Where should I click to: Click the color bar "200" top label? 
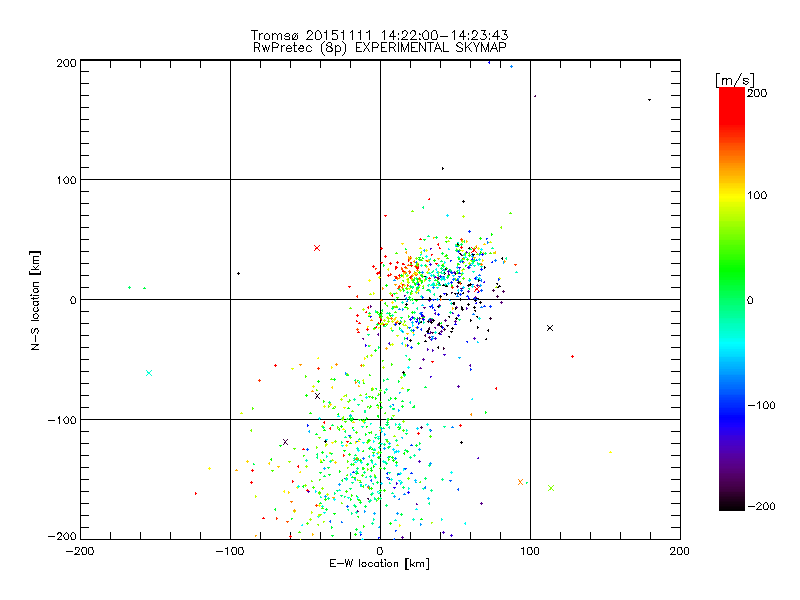click(757, 93)
